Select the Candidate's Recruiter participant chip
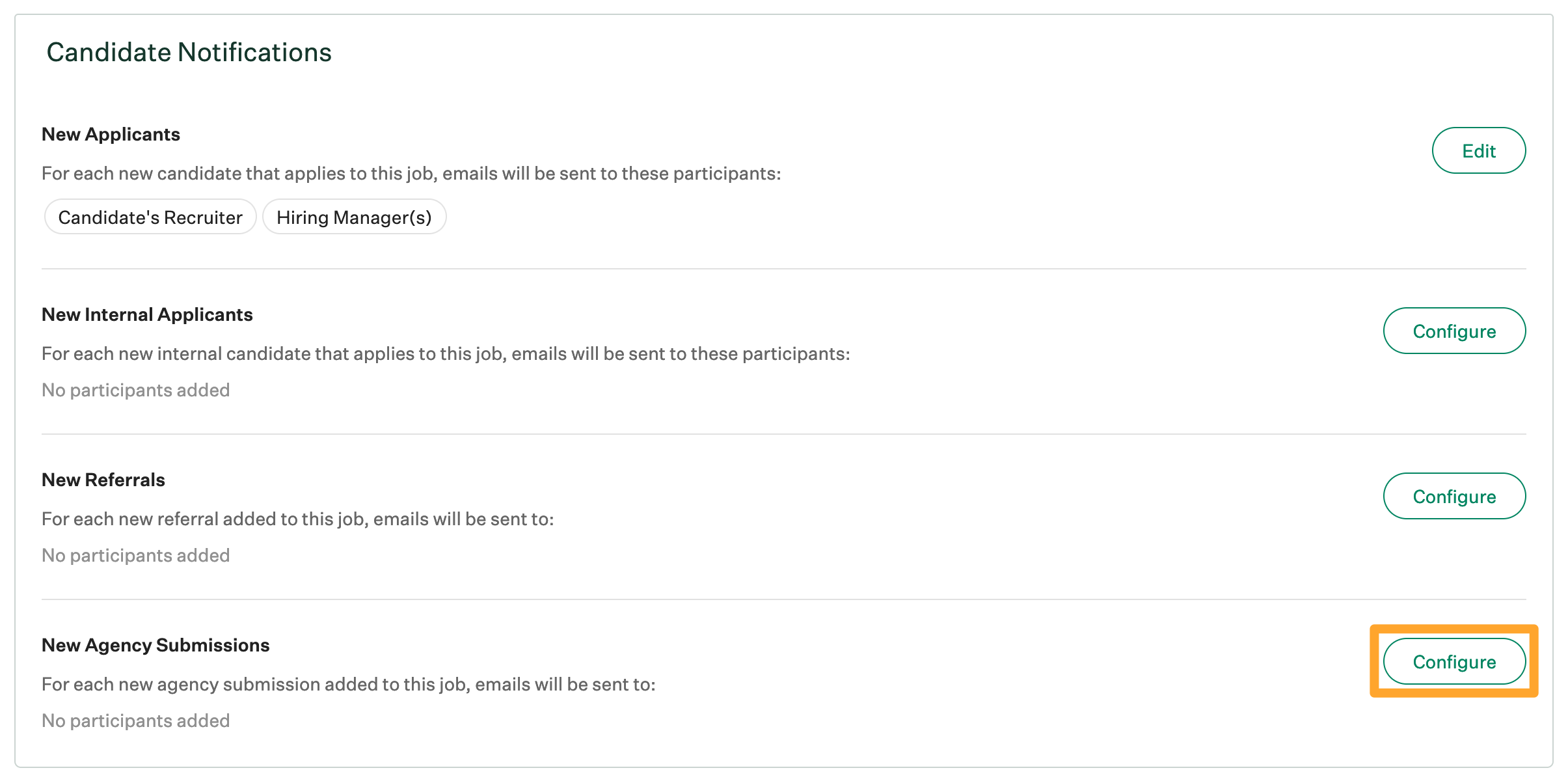 [x=150, y=217]
